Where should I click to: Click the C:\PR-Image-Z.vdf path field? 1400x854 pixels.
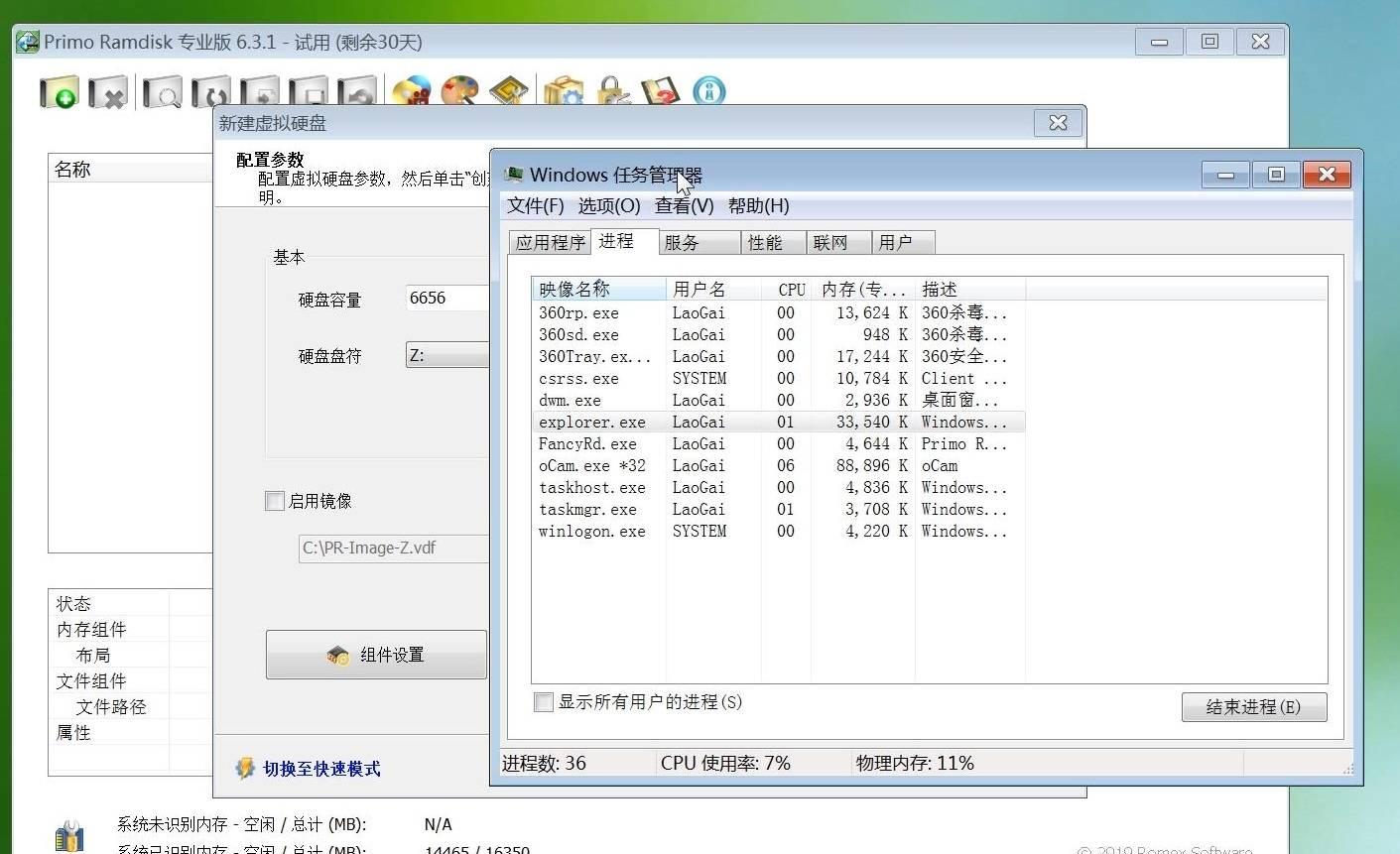tap(393, 548)
